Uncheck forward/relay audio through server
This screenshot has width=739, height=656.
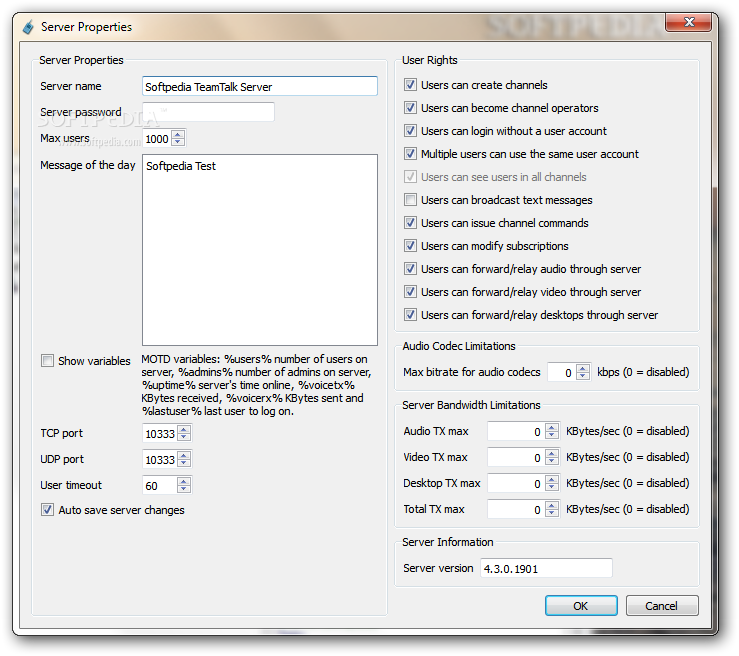pyautogui.click(x=410, y=269)
